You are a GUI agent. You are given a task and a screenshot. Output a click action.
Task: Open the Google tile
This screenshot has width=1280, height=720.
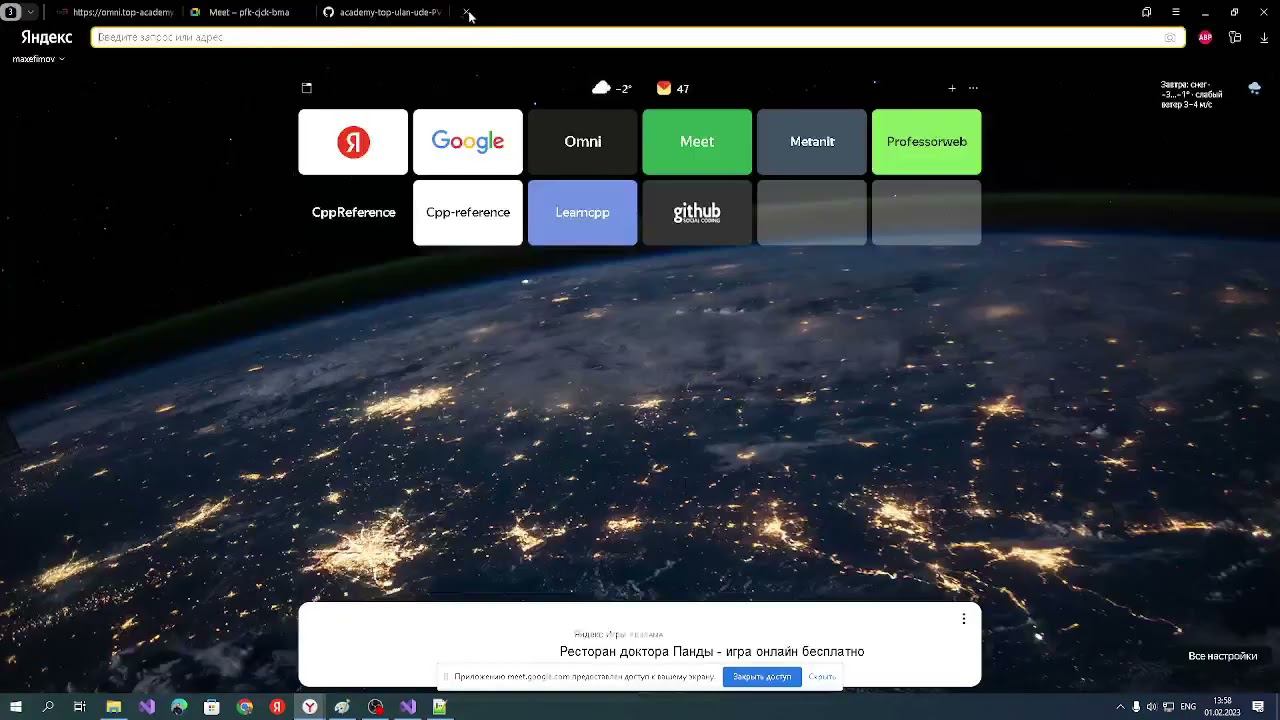pyautogui.click(x=468, y=142)
